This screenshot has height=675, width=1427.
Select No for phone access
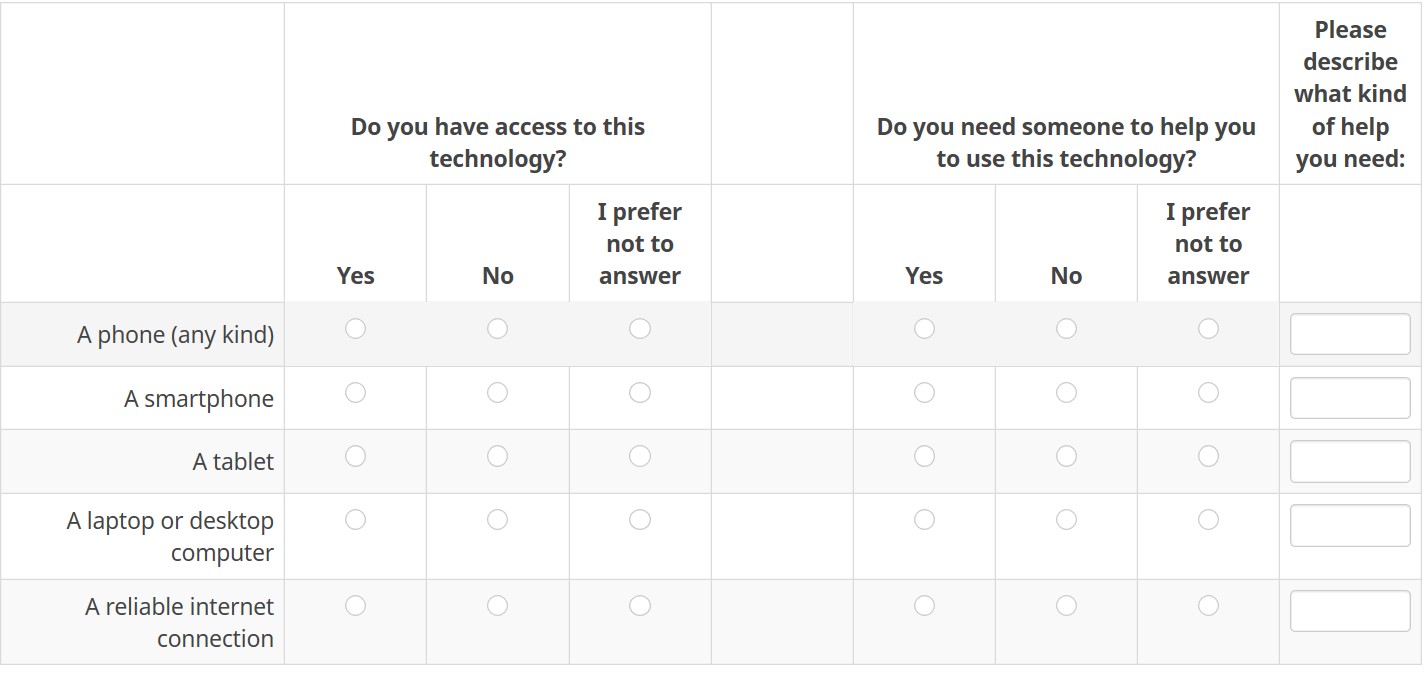[x=497, y=328]
